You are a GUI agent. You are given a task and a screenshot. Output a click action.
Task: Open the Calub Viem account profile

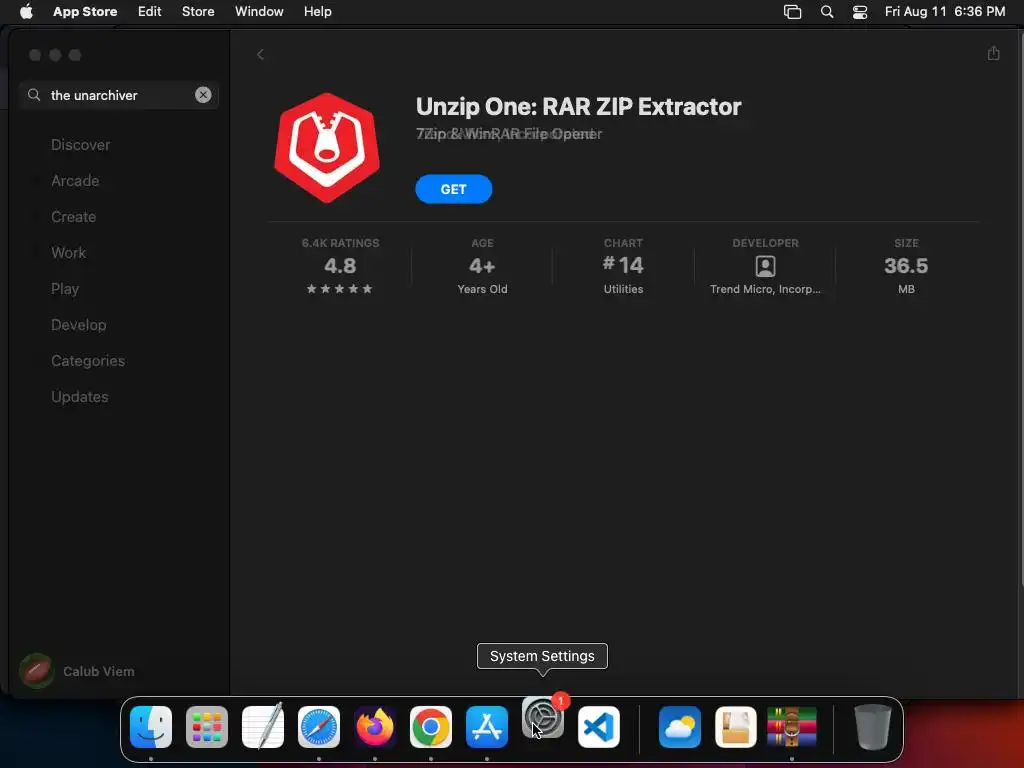[x=78, y=671]
